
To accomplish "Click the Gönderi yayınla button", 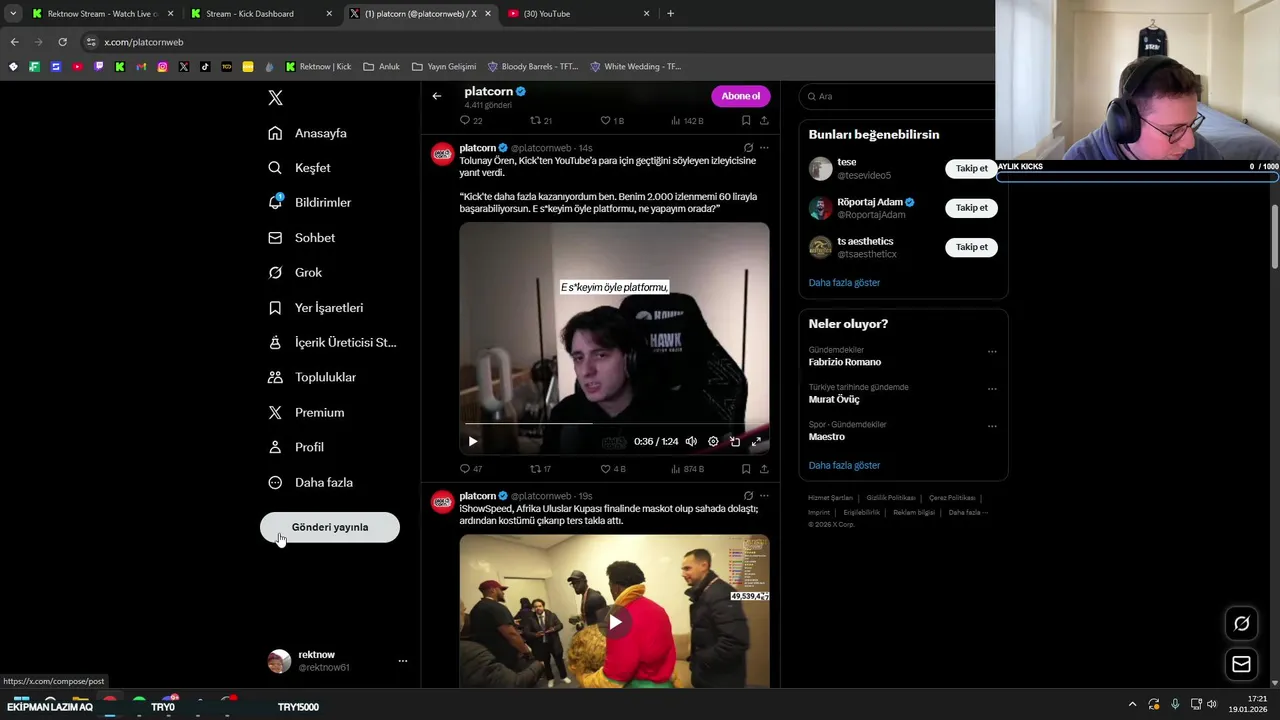I will (x=330, y=527).
